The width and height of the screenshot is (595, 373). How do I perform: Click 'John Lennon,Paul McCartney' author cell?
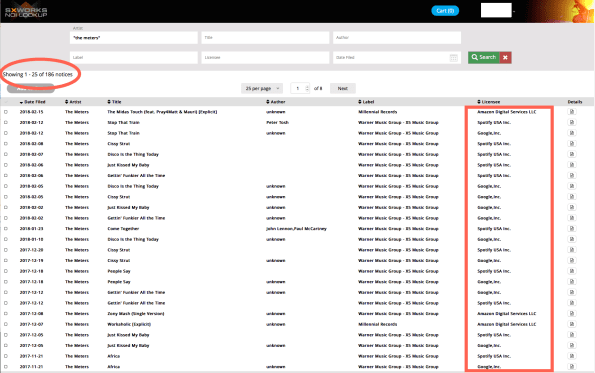click(x=296, y=229)
